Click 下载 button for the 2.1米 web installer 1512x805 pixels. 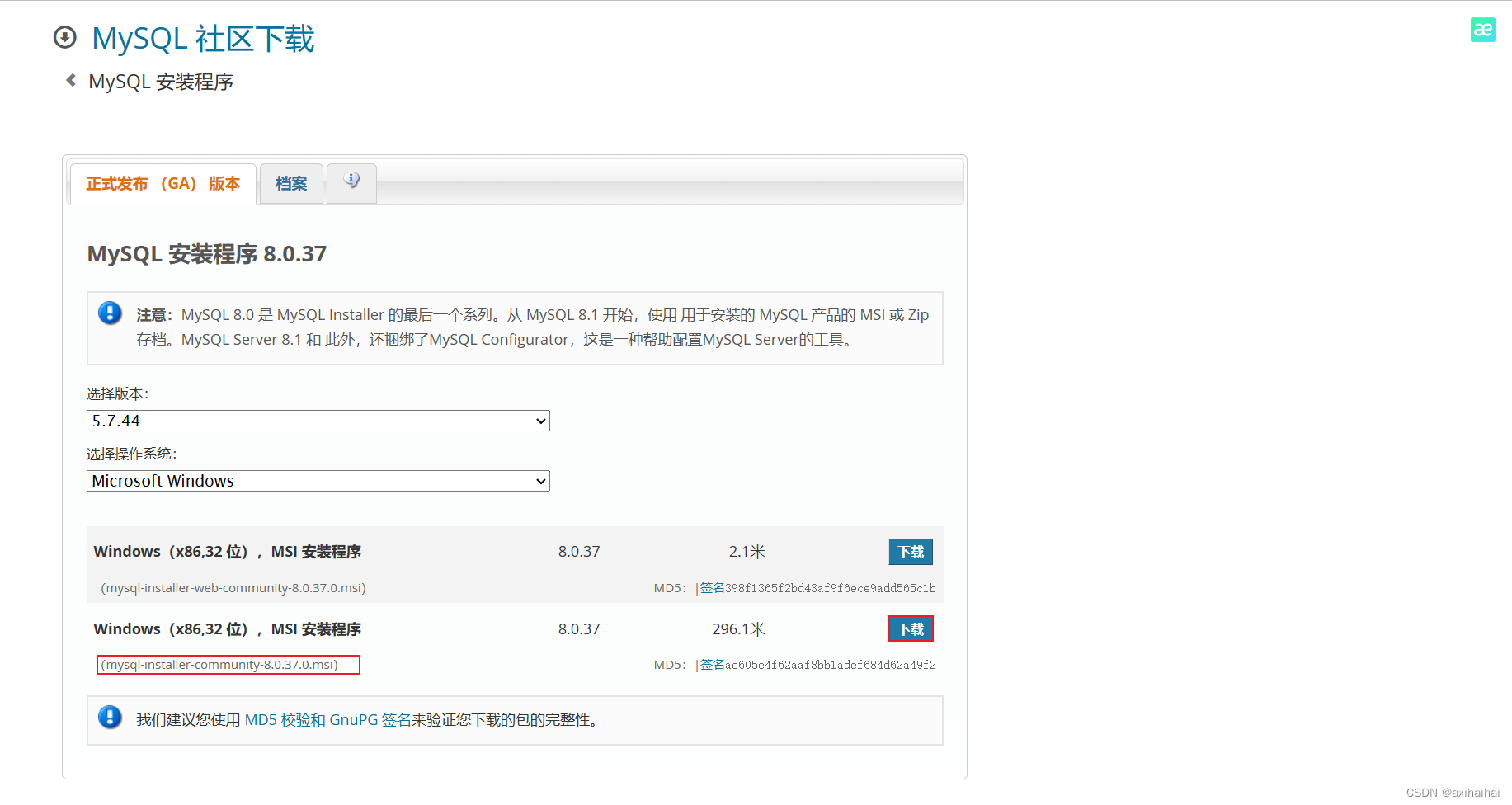click(x=911, y=552)
